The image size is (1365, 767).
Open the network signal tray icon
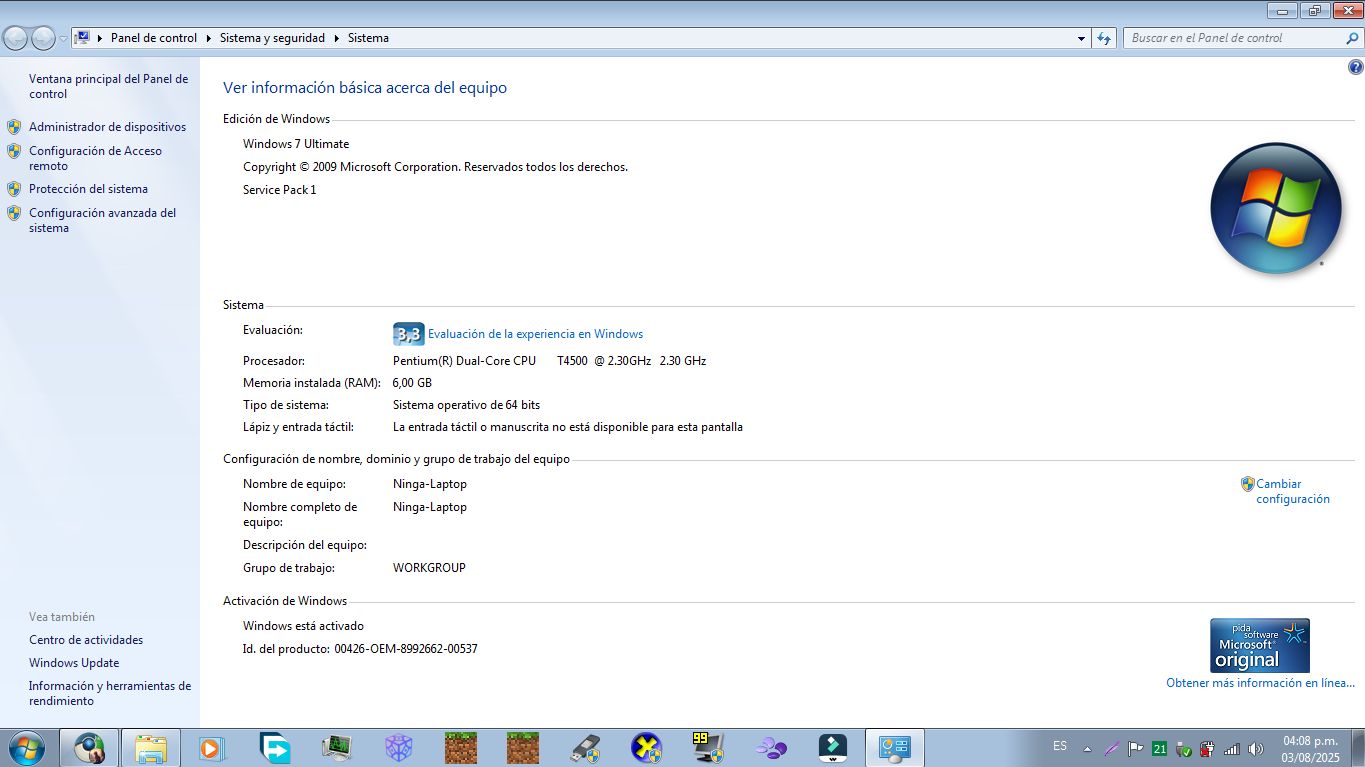click(1232, 748)
